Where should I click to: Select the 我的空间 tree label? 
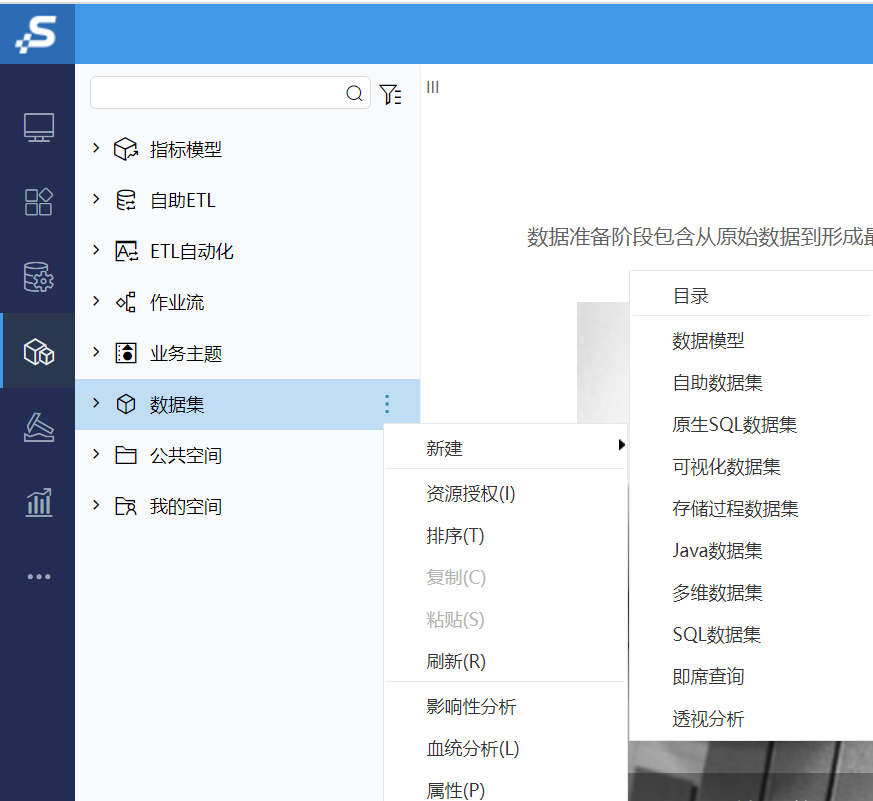point(185,507)
